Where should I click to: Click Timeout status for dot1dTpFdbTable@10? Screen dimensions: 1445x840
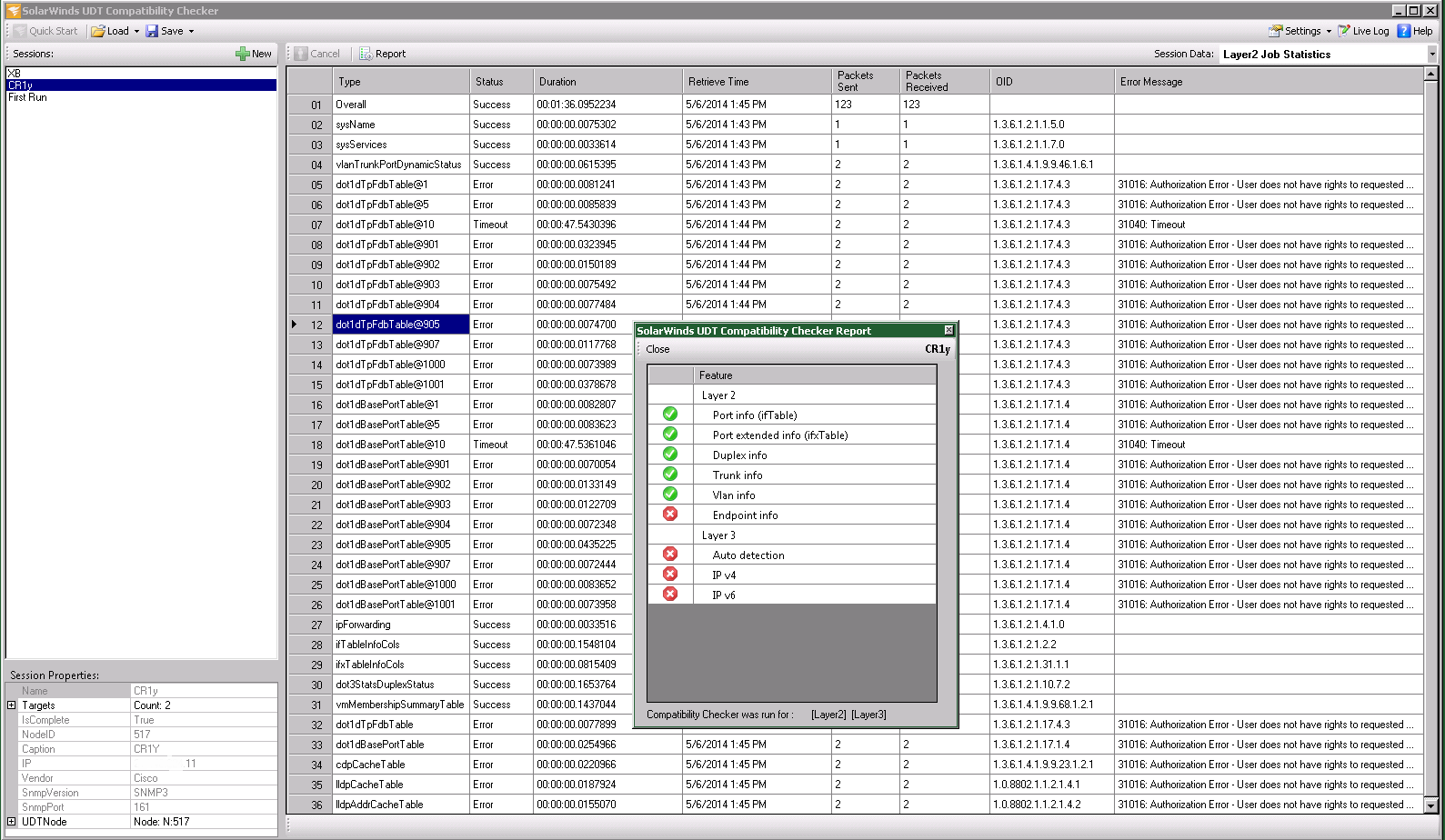click(501, 225)
